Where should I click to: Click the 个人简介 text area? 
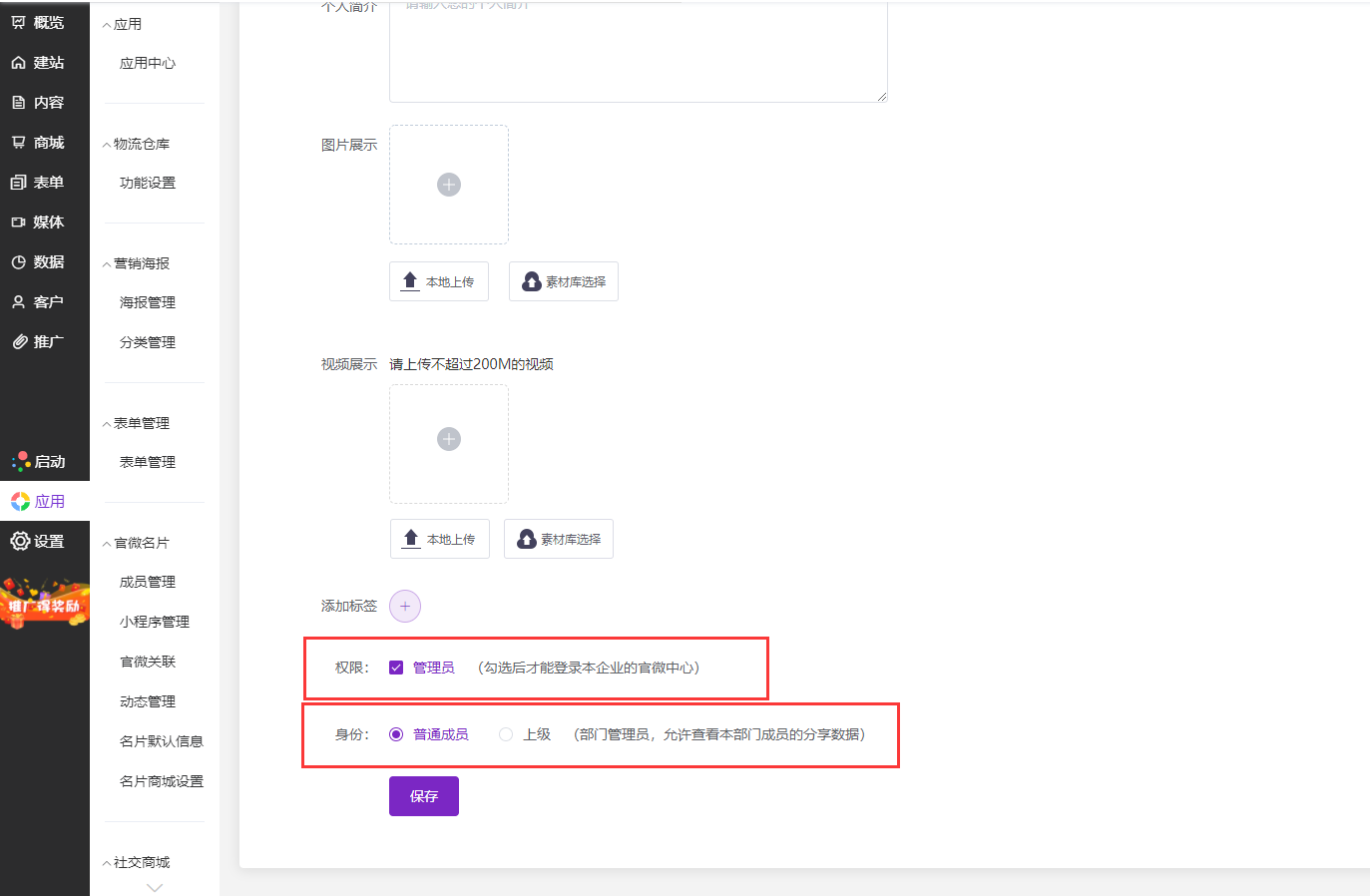tap(638, 55)
